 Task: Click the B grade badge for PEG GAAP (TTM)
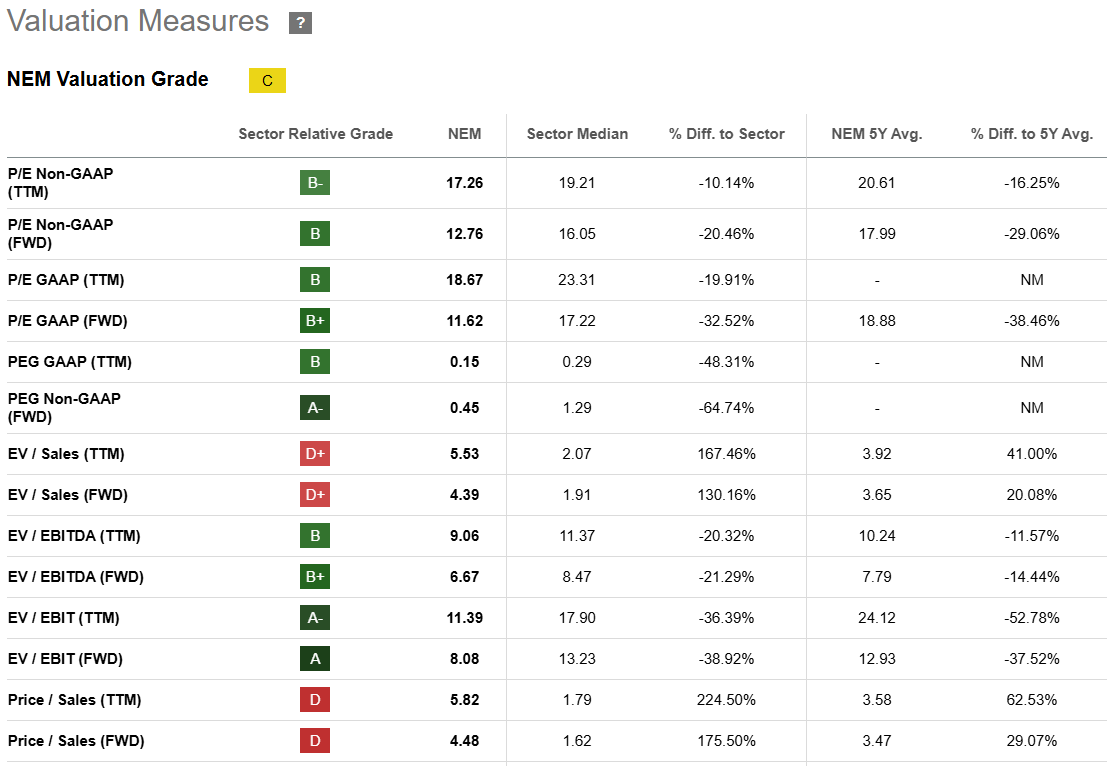point(315,362)
